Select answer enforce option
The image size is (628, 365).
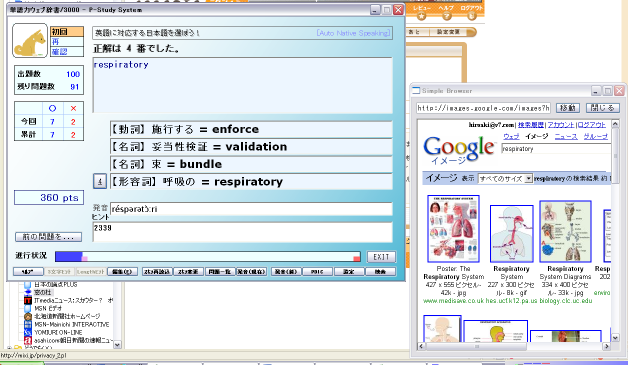[x=251, y=129]
